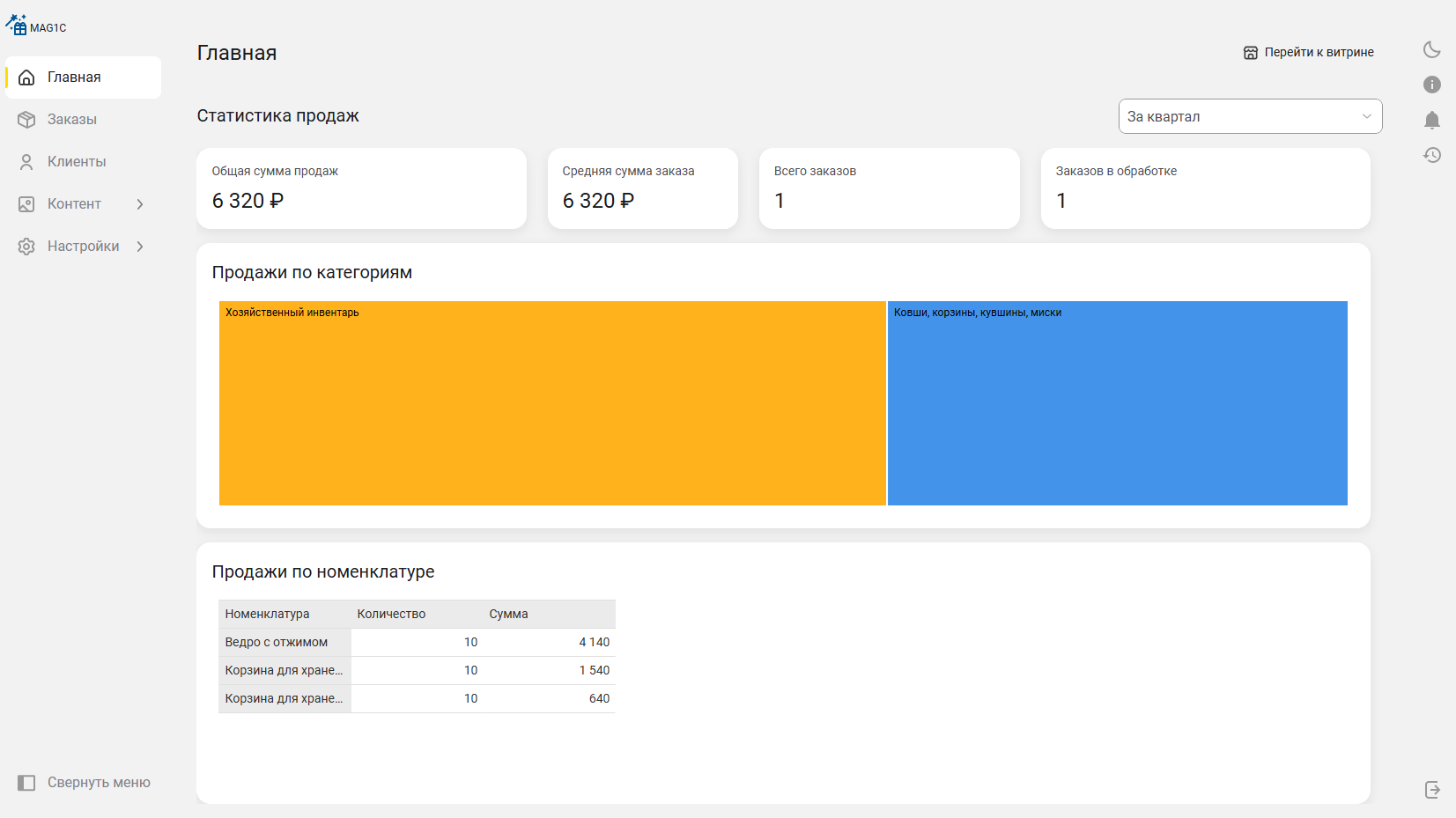The image size is (1456, 818).
Task: Click the MAG1C logo icon
Action: 17,26
